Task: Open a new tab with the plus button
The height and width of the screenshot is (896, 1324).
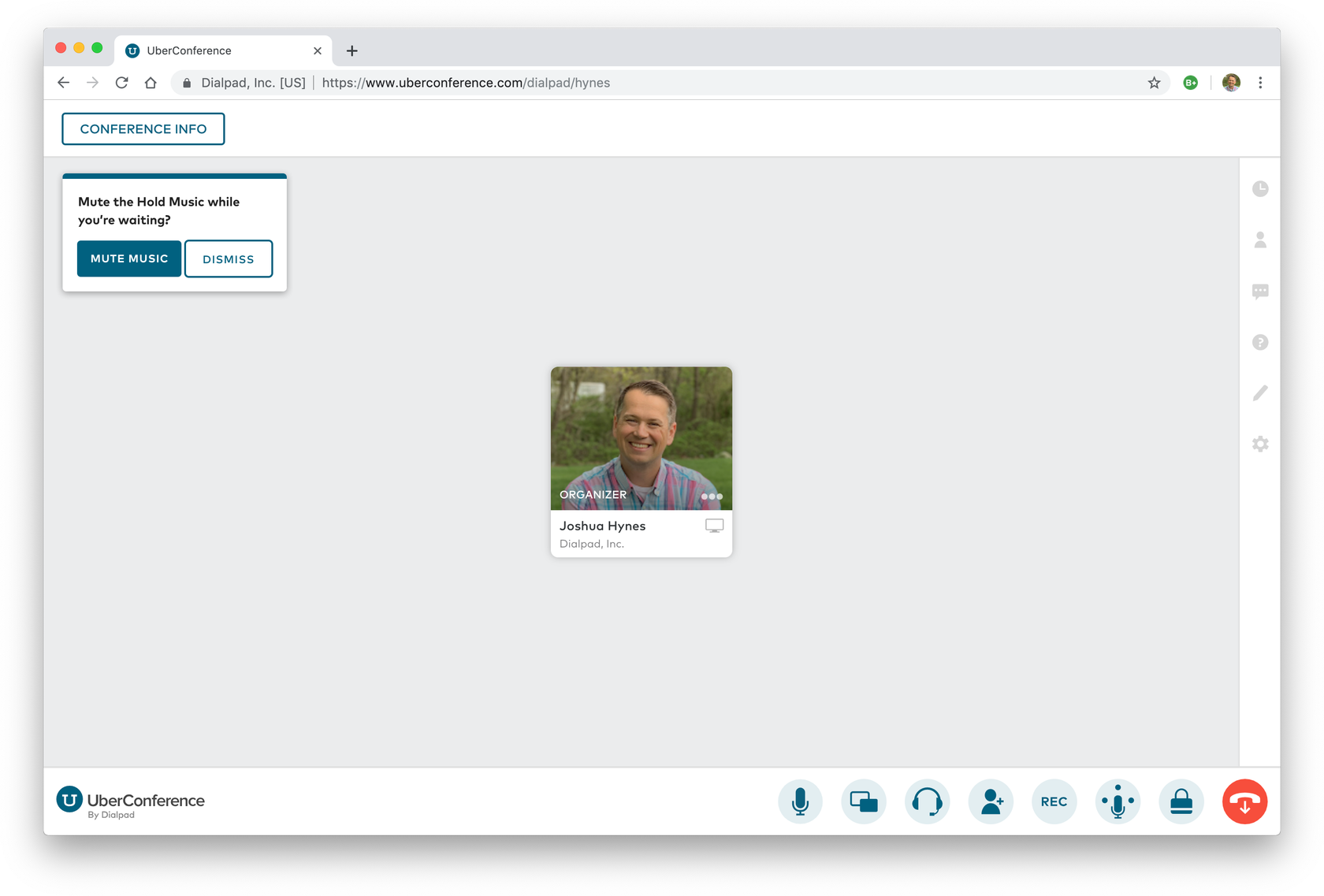Action: click(352, 50)
